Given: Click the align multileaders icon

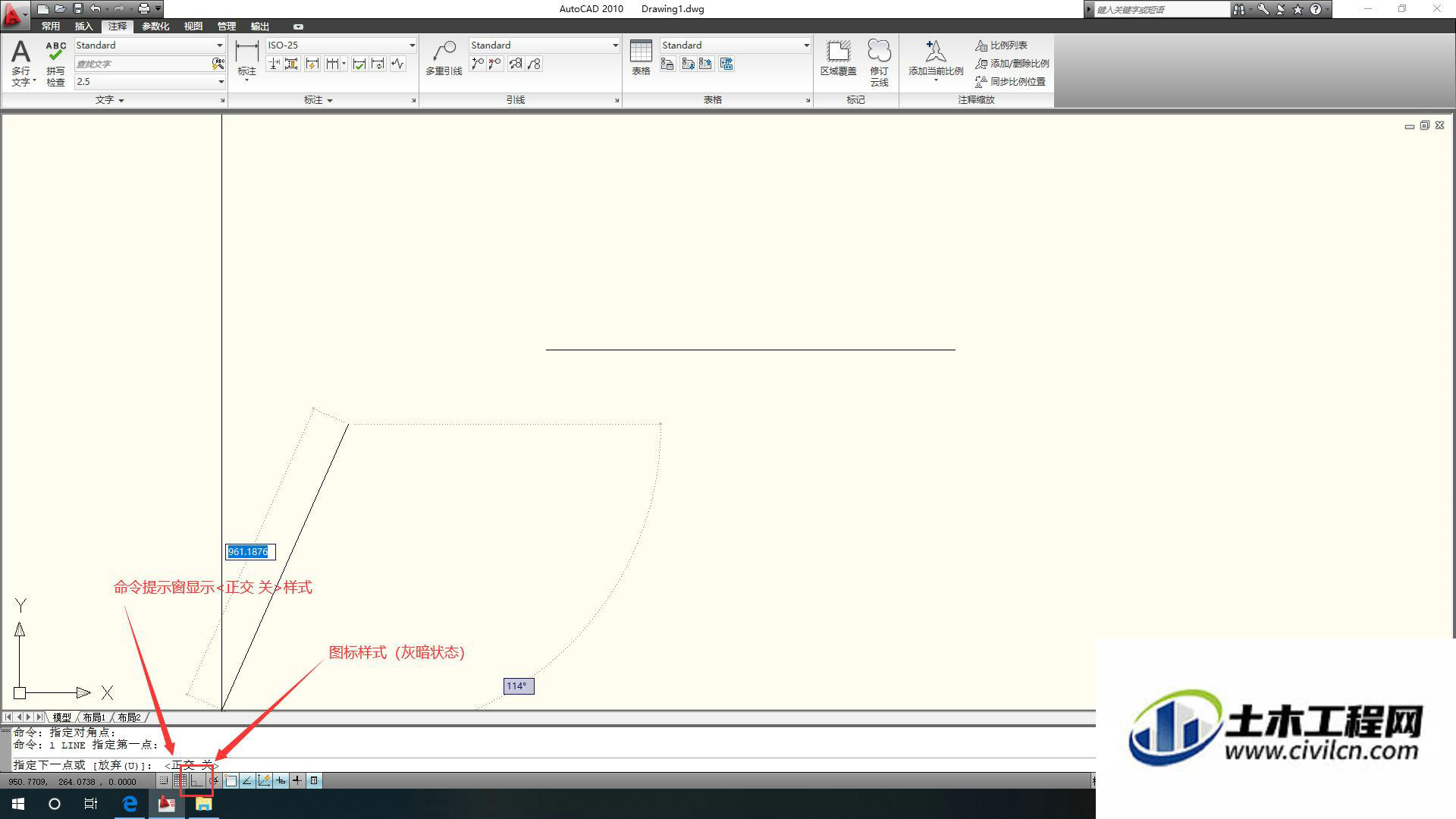Looking at the screenshot, I should coord(516,64).
